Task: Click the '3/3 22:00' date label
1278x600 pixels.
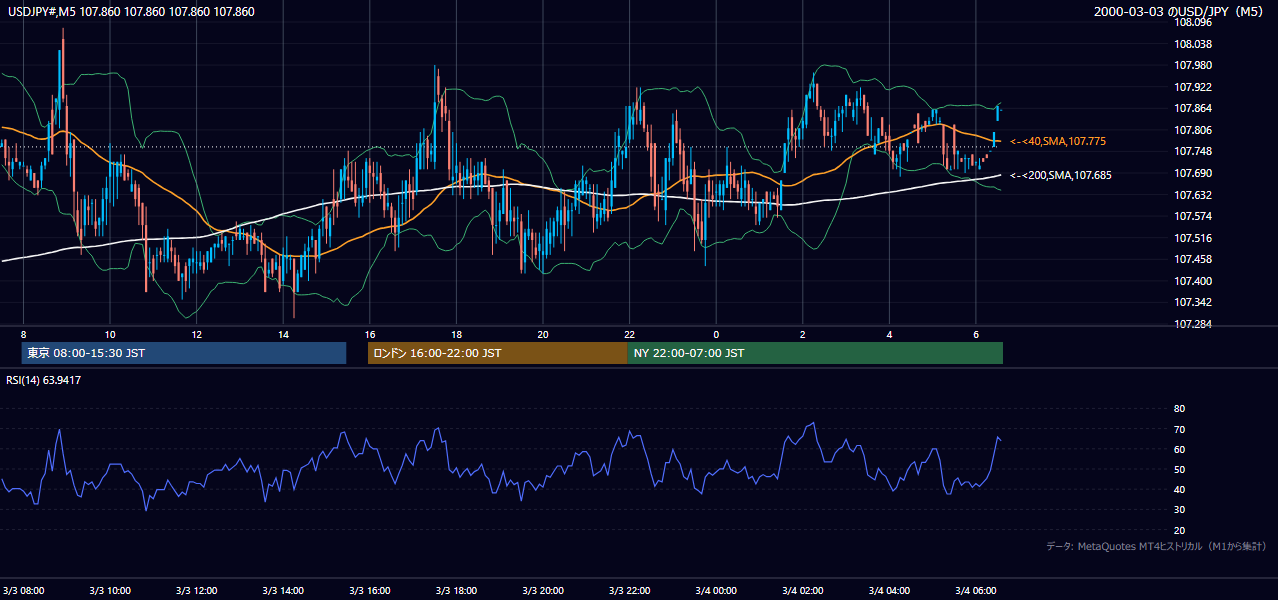Action: click(x=629, y=590)
